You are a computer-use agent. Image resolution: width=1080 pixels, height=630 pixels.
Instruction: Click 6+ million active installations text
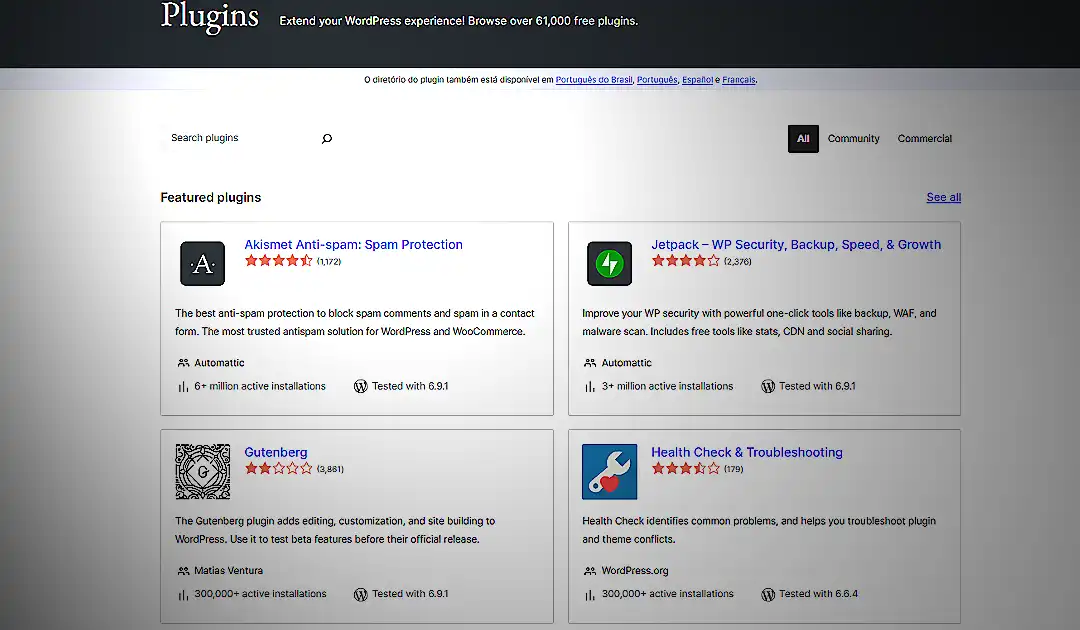[x=260, y=386]
